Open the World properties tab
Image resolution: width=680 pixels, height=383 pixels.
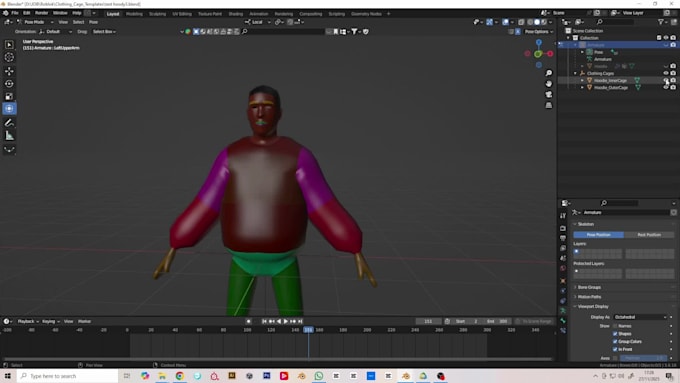563,268
